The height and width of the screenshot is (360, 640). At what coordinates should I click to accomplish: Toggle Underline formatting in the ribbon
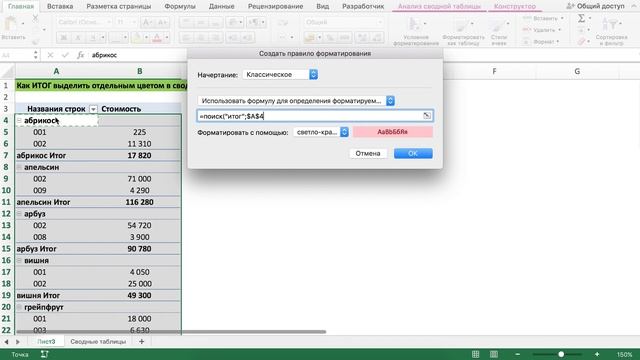pos(93,38)
